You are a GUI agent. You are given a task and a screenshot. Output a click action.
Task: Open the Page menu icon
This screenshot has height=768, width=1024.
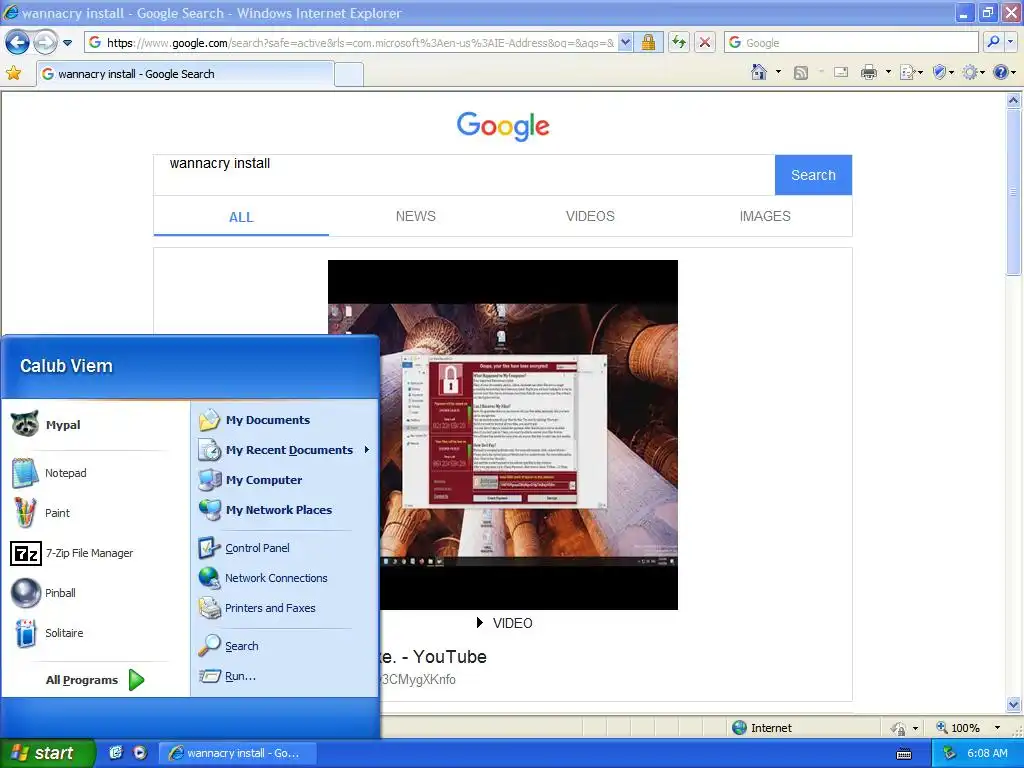click(x=911, y=72)
